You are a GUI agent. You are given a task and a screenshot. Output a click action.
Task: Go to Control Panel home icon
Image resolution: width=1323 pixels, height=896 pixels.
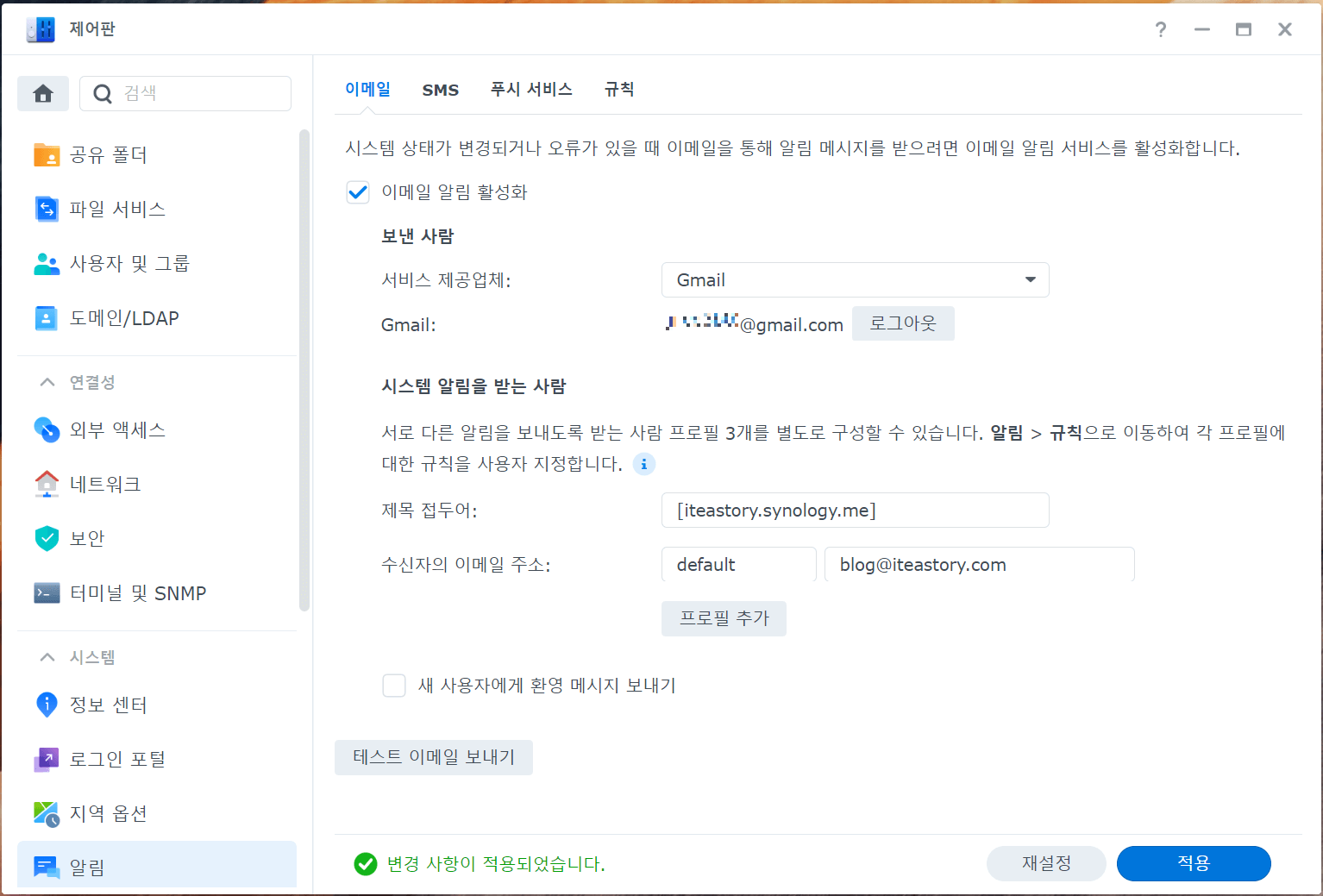(x=43, y=93)
